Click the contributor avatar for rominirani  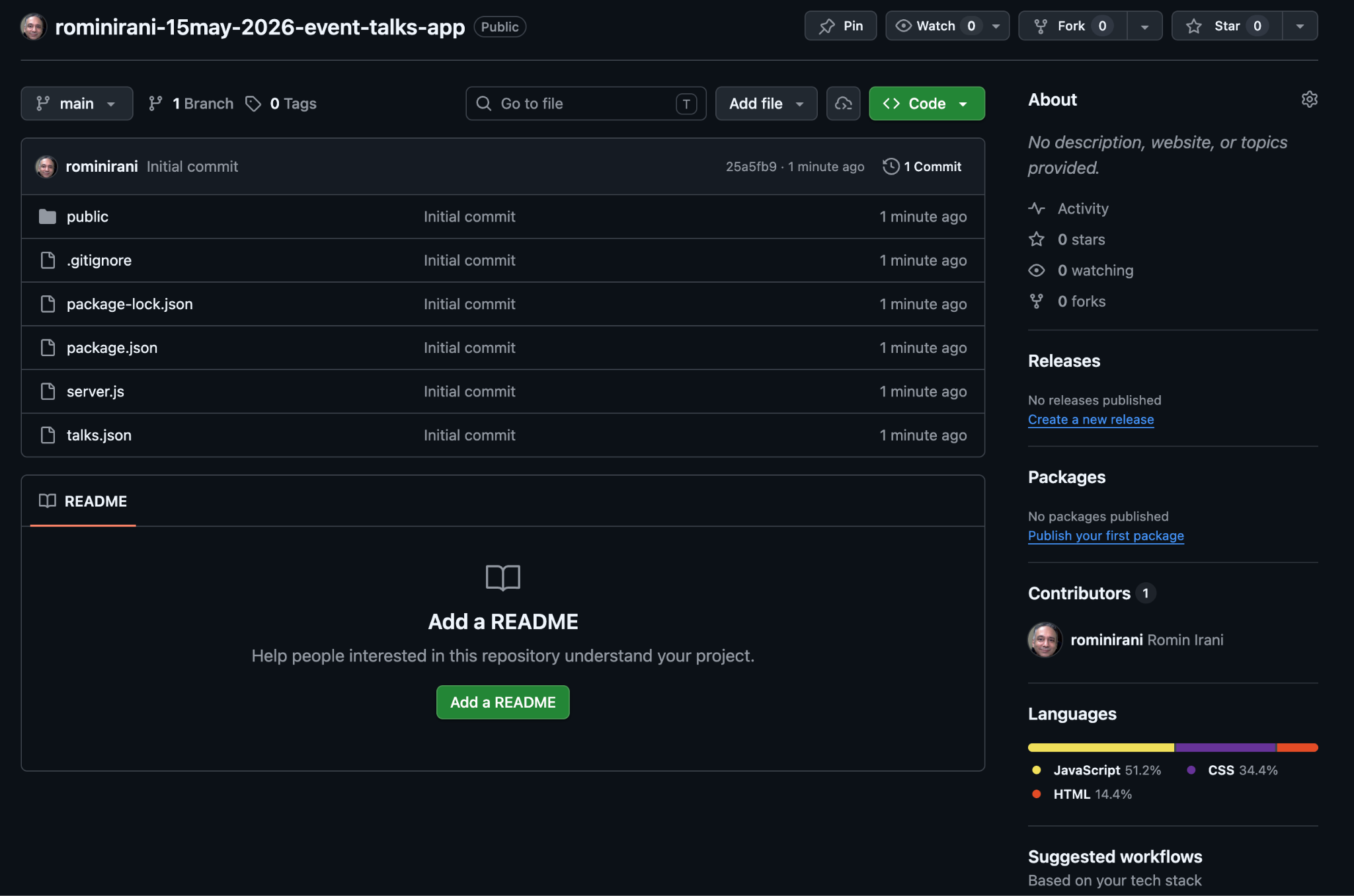pyautogui.click(x=1045, y=640)
